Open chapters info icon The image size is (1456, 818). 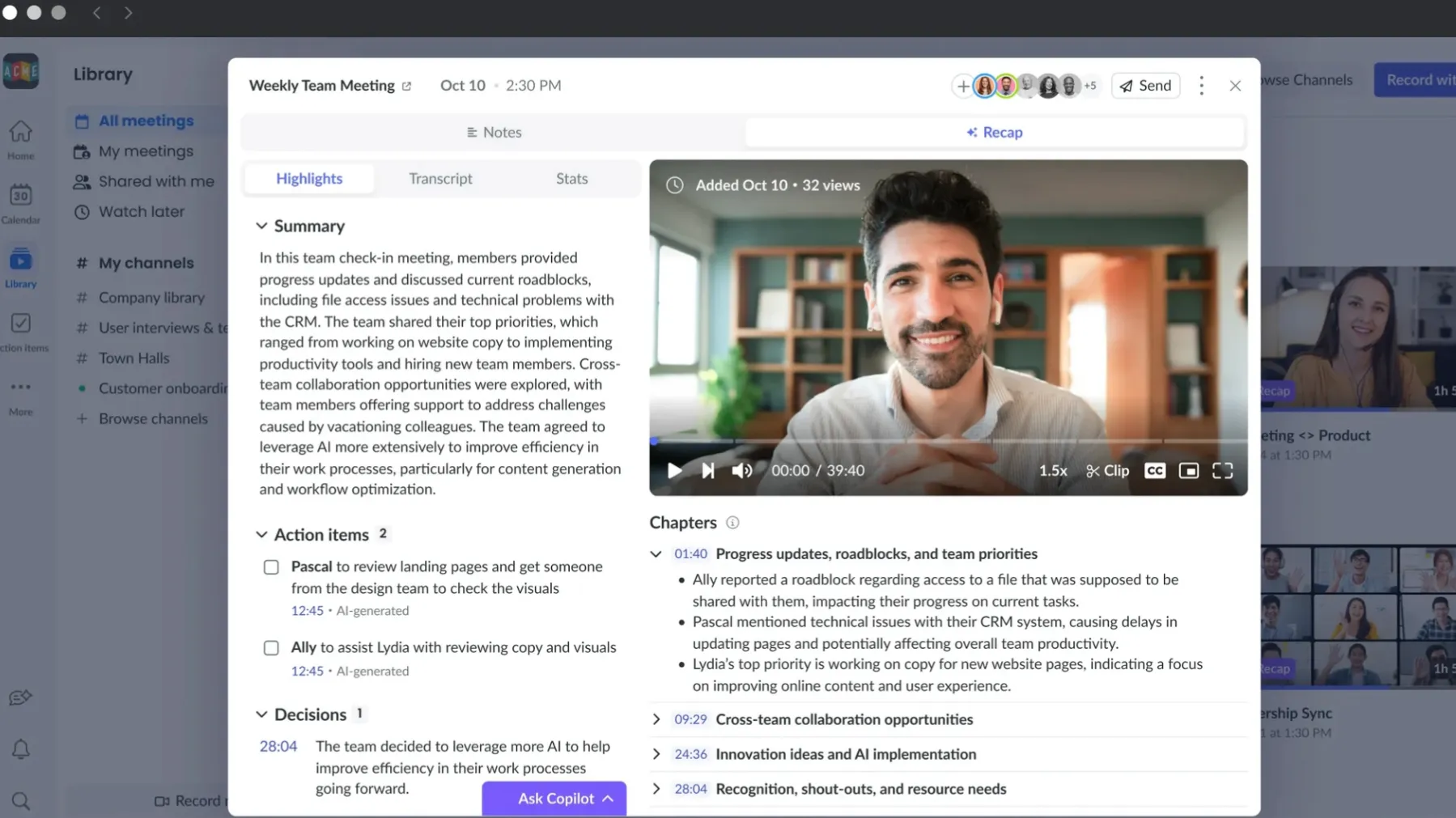tap(732, 523)
